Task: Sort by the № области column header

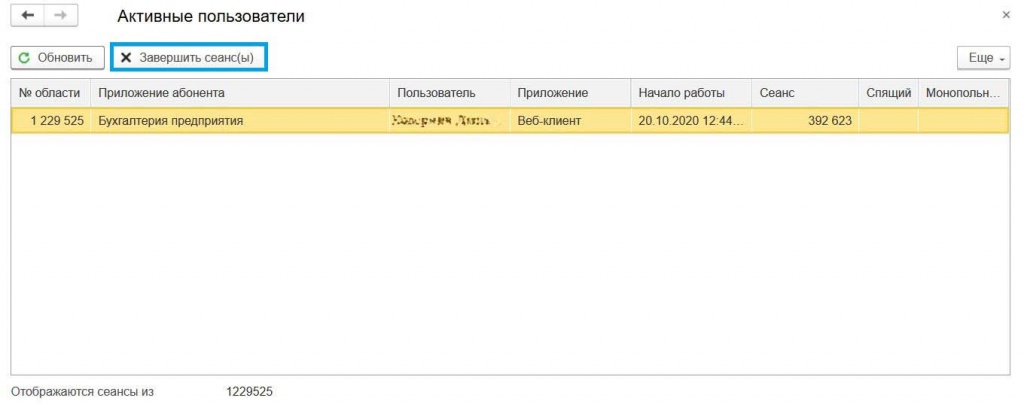Action: point(50,93)
